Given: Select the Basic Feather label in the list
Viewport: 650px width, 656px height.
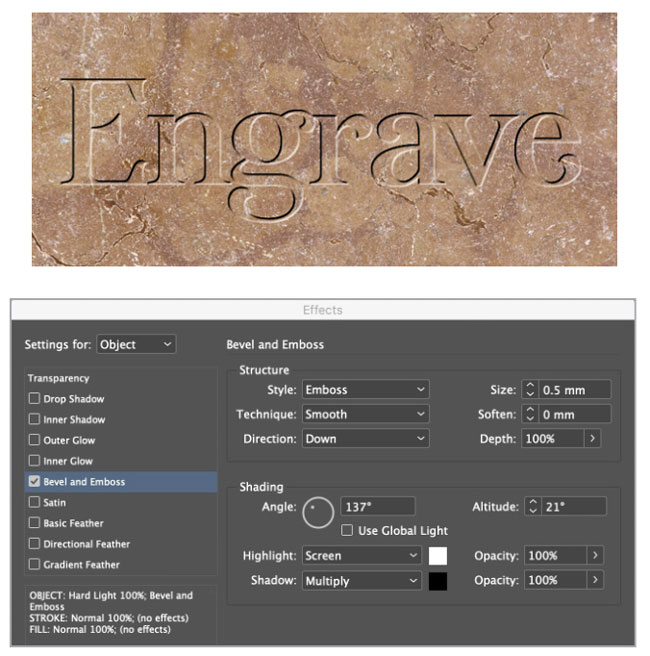Looking at the screenshot, I should pyautogui.click(x=73, y=523).
